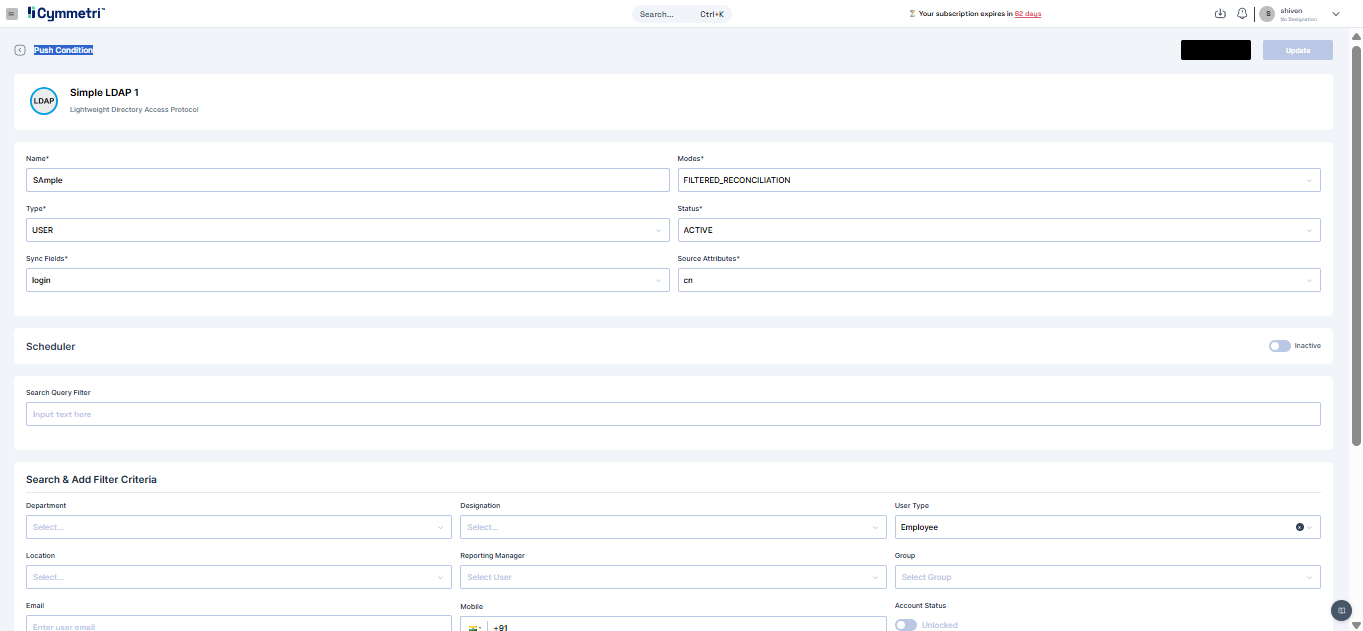Click the username shiven
1363x631 pixels.
[x=1291, y=10]
